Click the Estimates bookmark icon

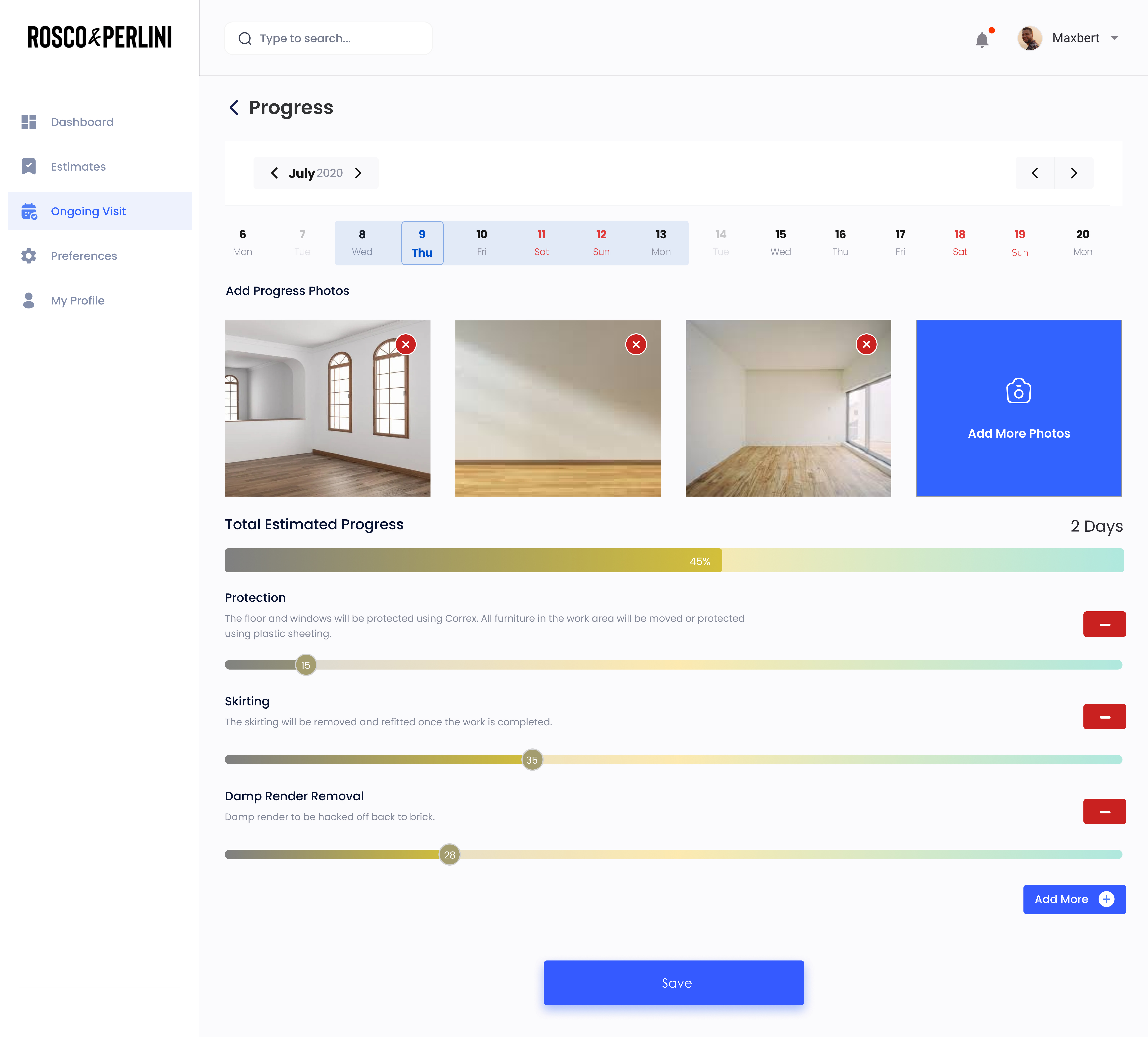pyautogui.click(x=29, y=166)
